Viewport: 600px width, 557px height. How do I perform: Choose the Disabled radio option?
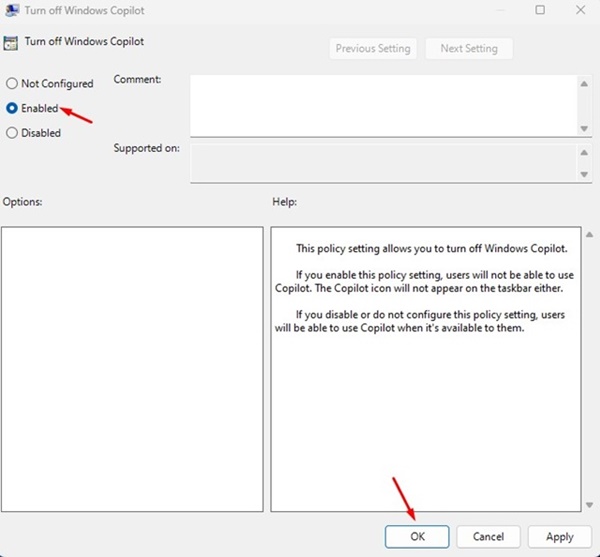[x=12, y=133]
